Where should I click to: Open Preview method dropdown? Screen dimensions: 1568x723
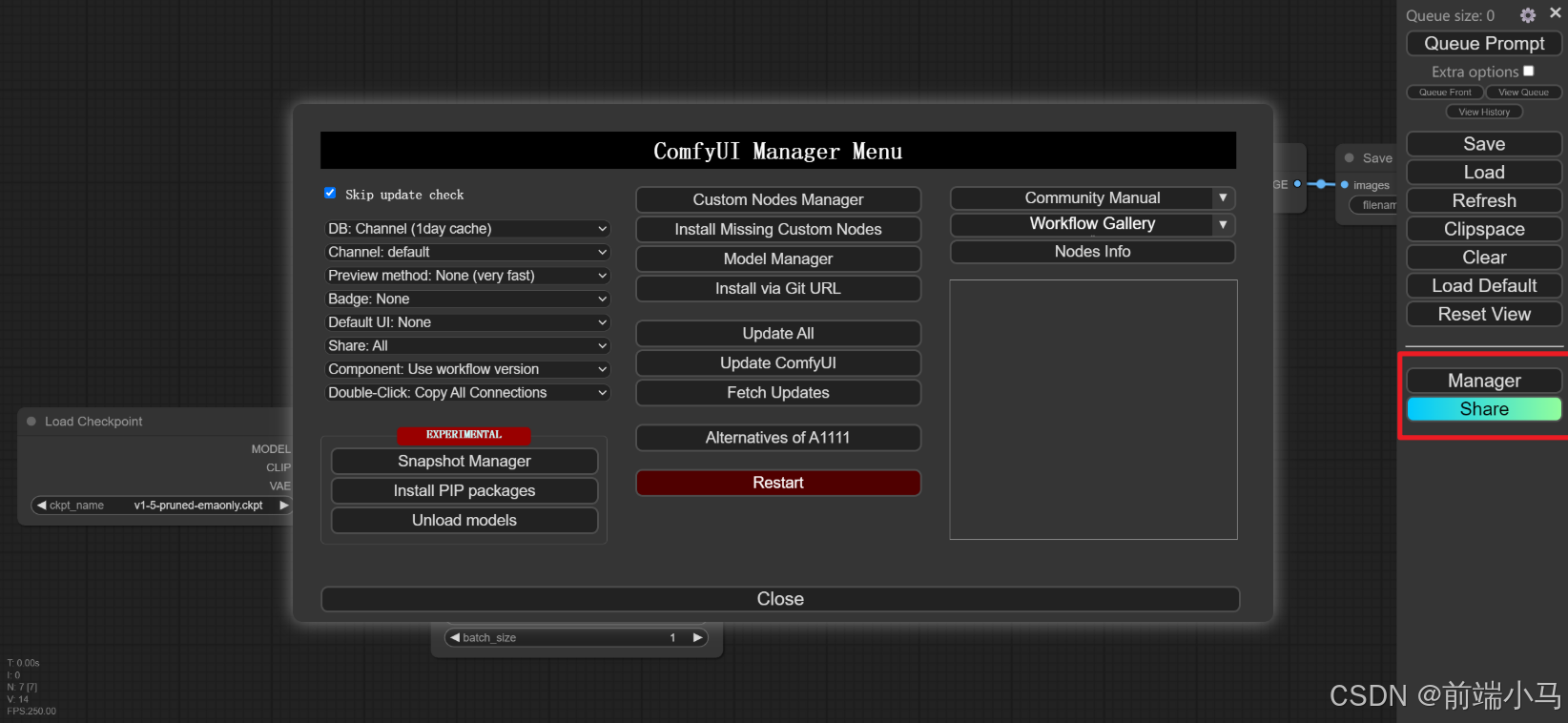(467, 276)
